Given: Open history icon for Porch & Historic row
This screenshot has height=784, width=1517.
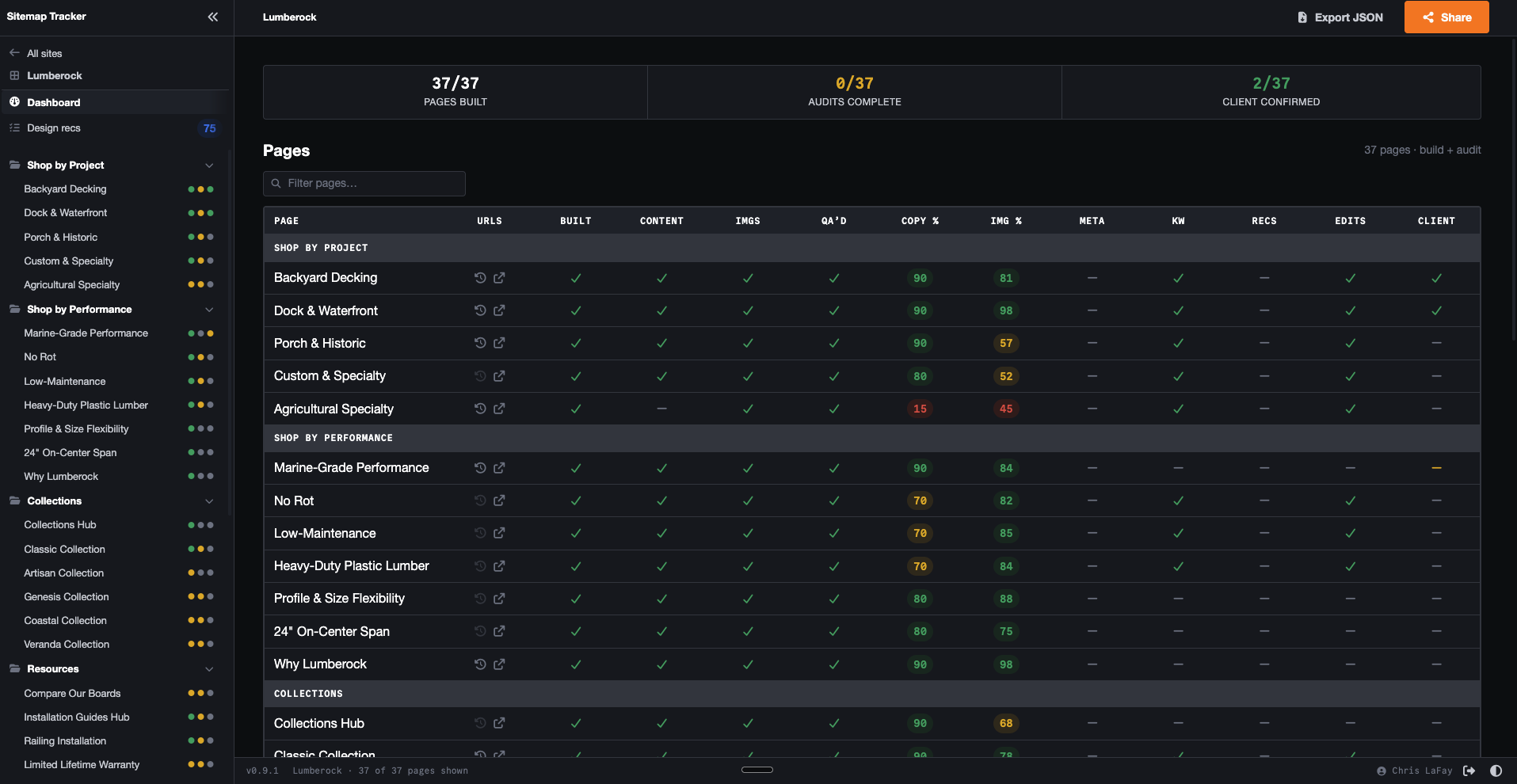Looking at the screenshot, I should click(x=480, y=343).
